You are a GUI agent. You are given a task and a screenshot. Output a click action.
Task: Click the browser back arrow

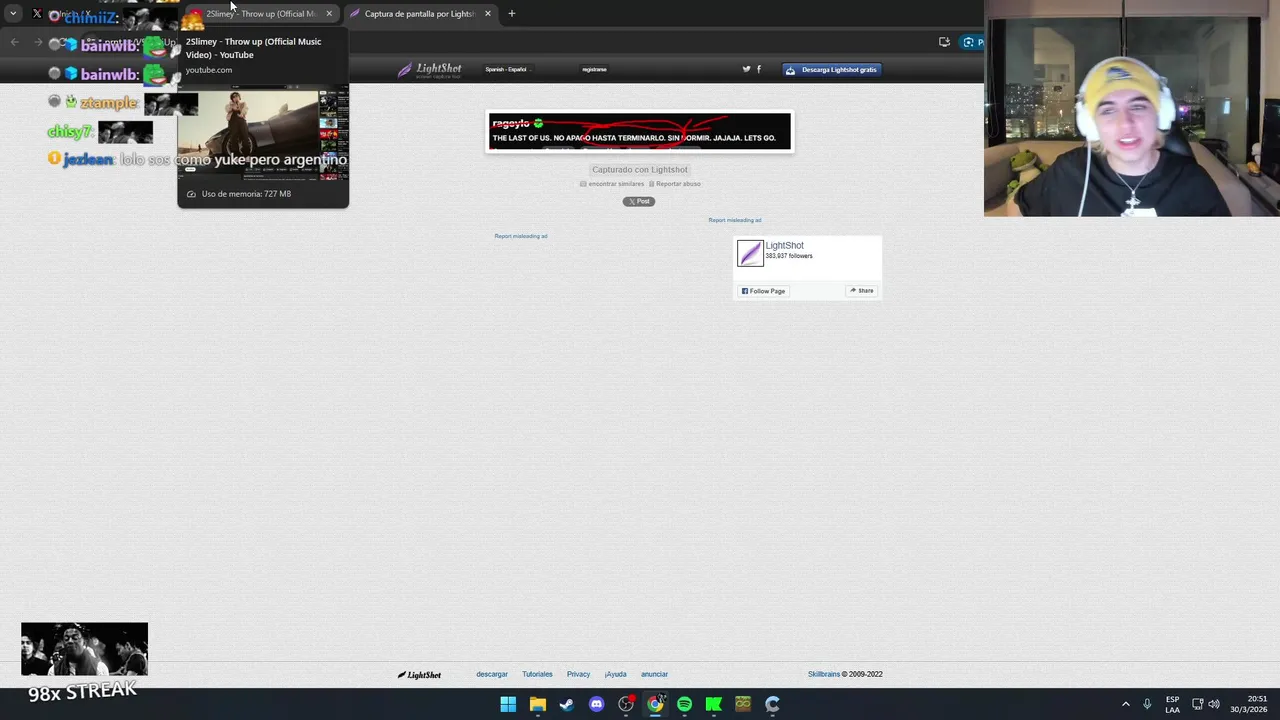coord(14,42)
